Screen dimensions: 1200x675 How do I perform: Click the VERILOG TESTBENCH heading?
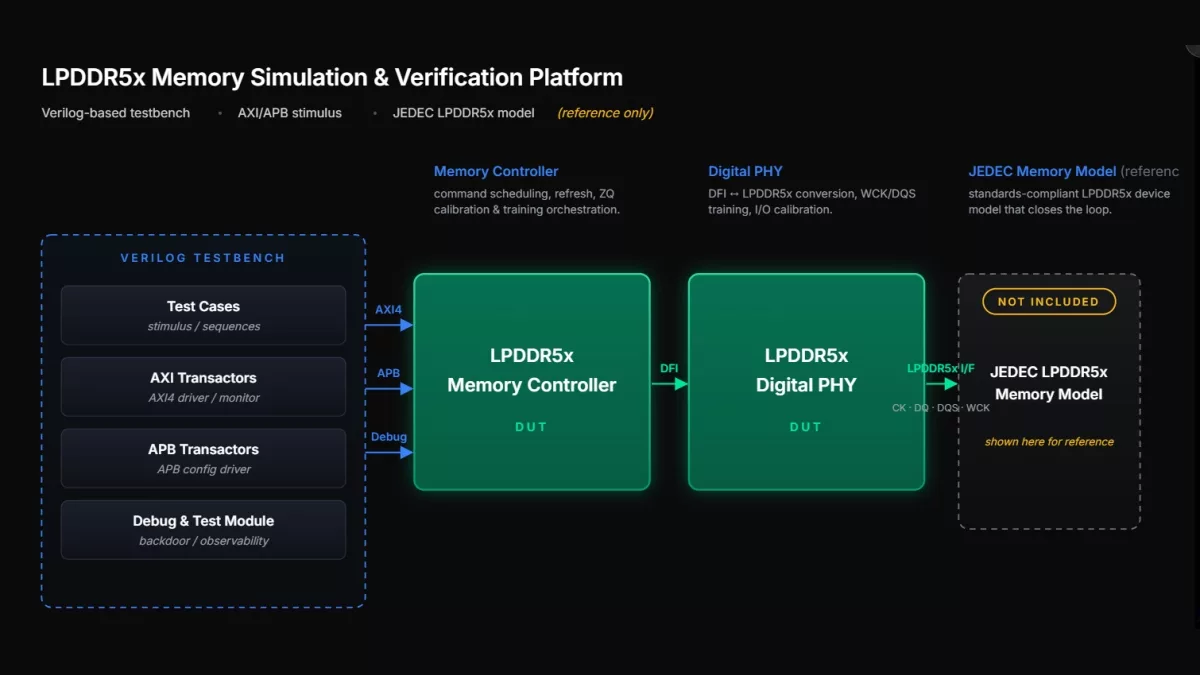tap(203, 258)
